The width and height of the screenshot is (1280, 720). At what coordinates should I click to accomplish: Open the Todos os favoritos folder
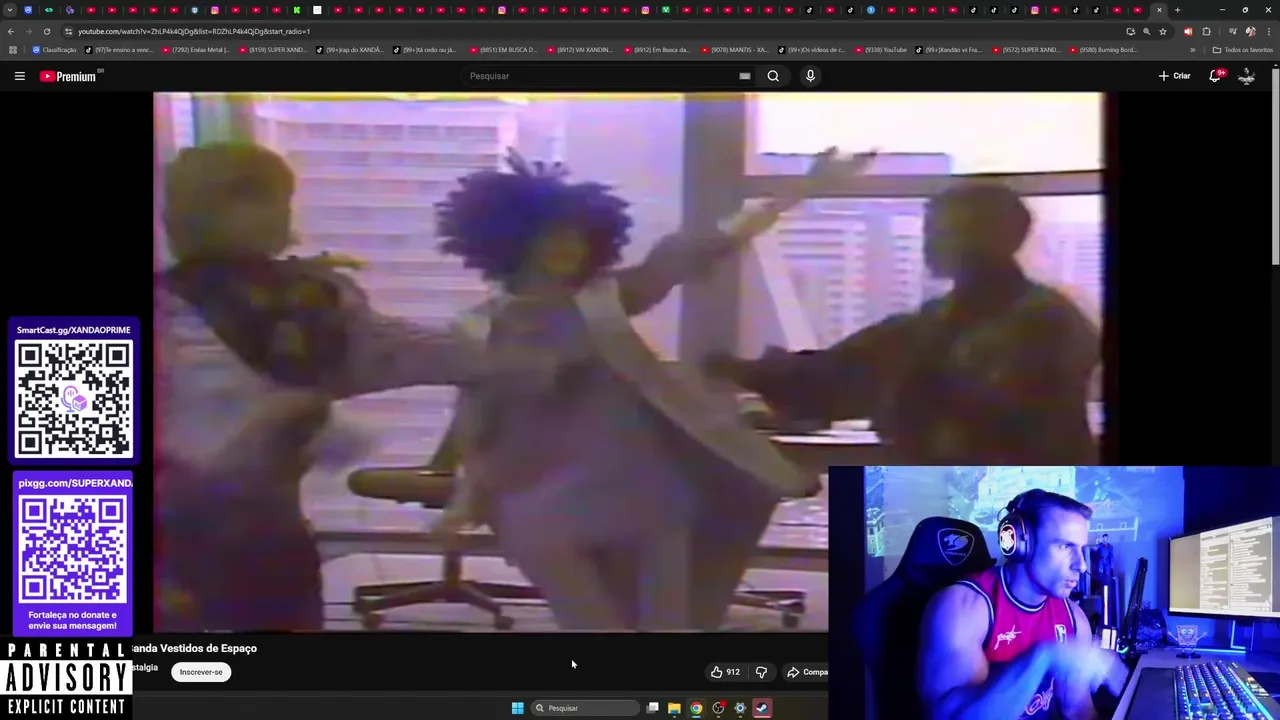pos(1243,50)
